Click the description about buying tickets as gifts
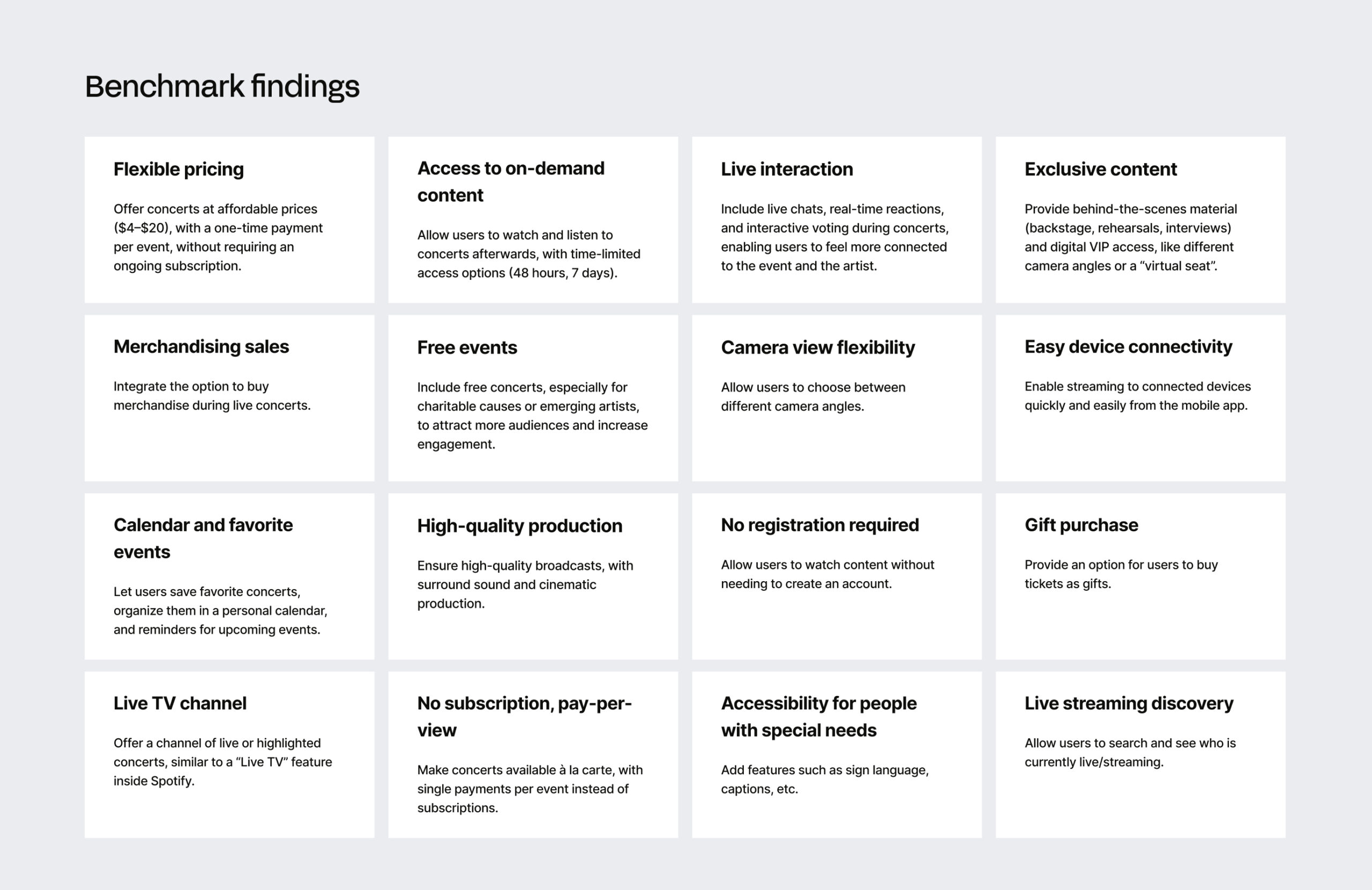The width and height of the screenshot is (1372, 890). pyautogui.click(x=1121, y=574)
